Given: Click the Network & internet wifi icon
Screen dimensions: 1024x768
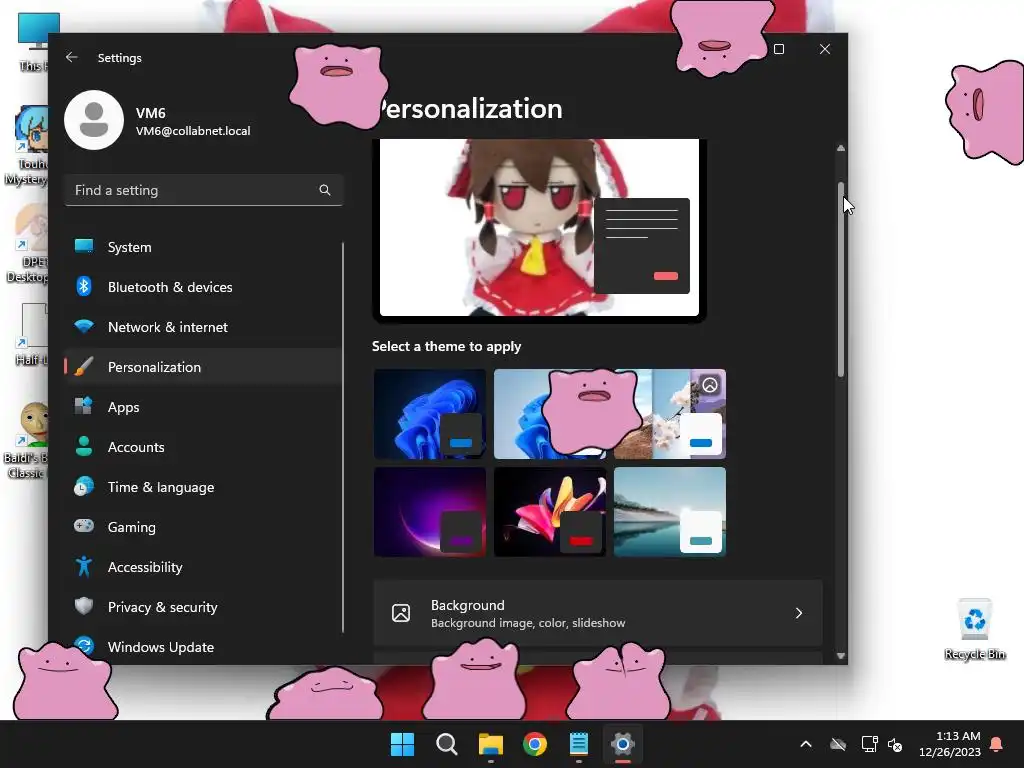Looking at the screenshot, I should [84, 326].
